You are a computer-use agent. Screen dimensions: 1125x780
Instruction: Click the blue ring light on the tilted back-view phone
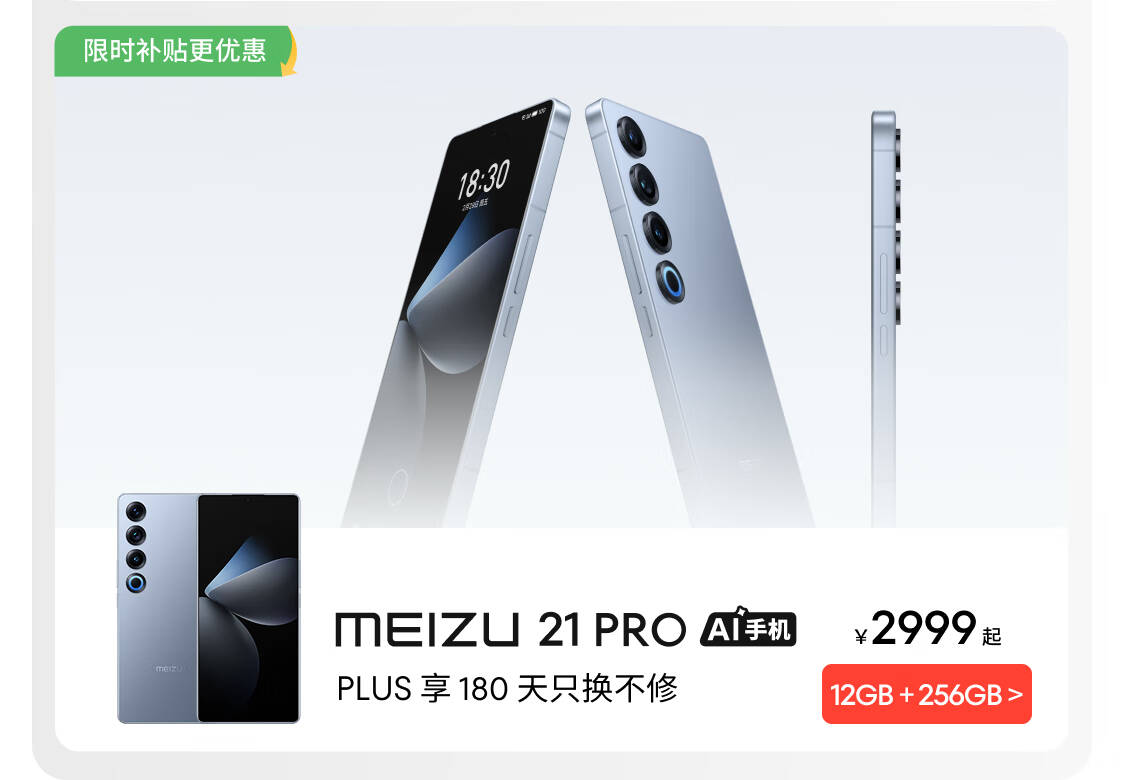click(x=670, y=281)
